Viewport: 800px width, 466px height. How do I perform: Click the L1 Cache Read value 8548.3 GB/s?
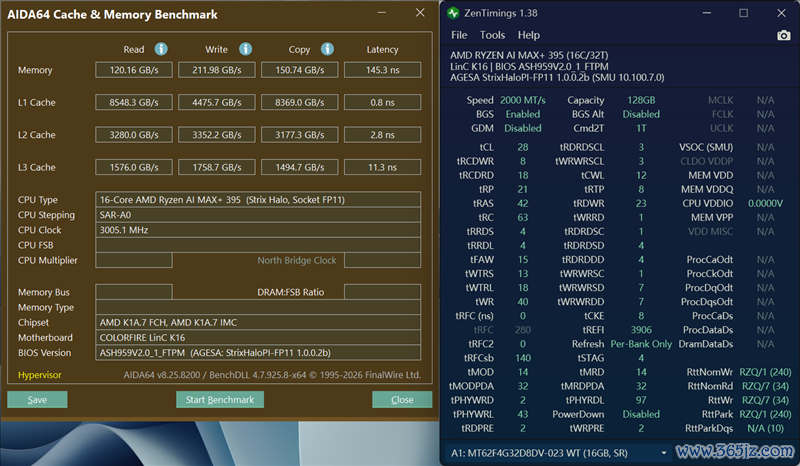click(x=134, y=102)
